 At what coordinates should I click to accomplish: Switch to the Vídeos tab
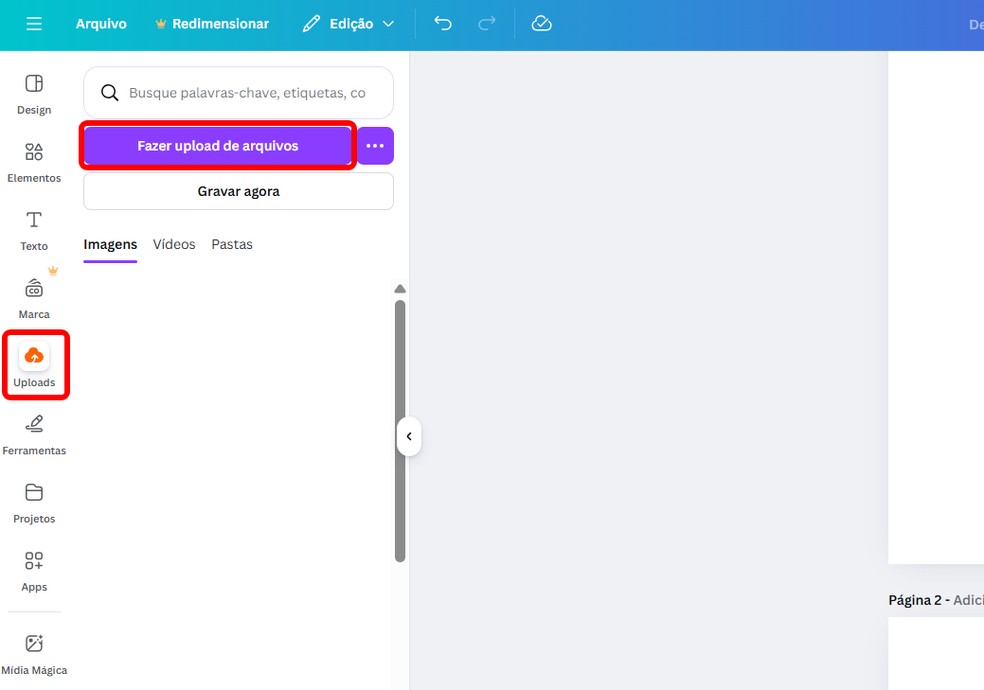point(174,245)
